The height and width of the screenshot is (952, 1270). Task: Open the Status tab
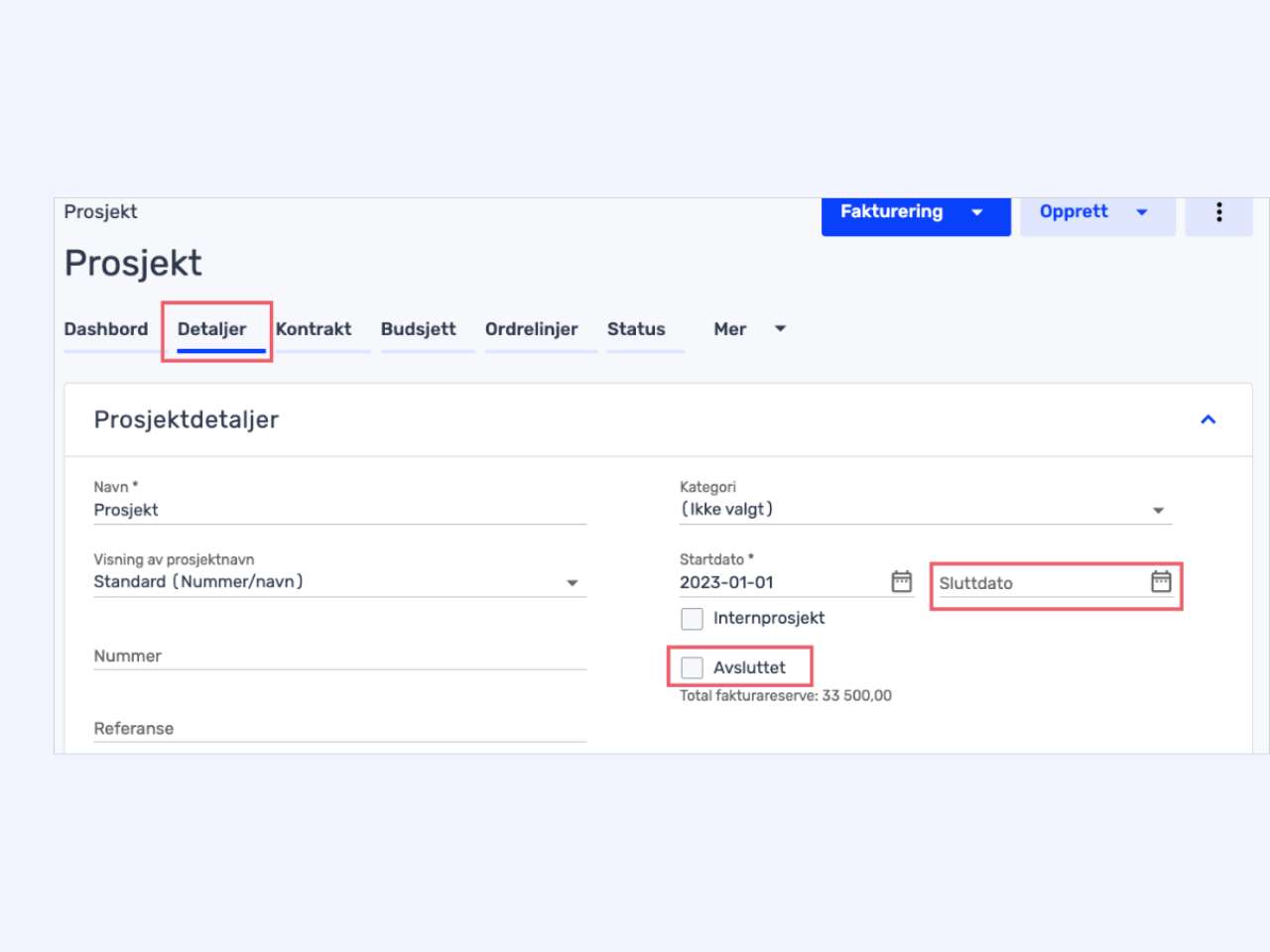(636, 329)
